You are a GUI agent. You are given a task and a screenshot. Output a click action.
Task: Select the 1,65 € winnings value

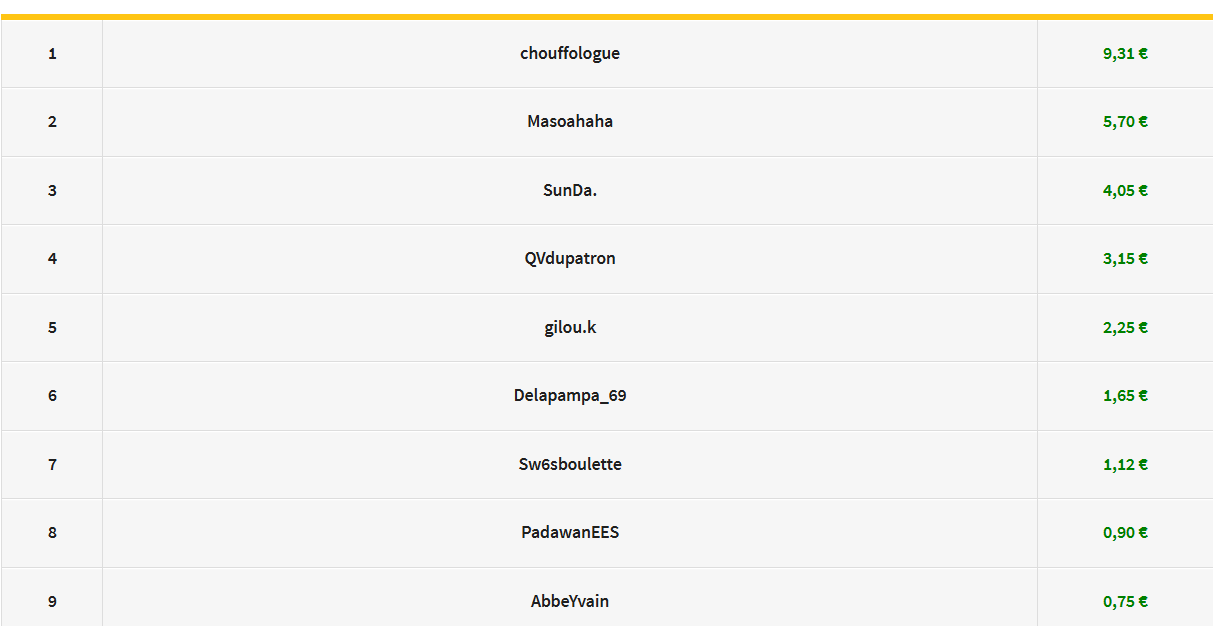(x=1125, y=396)
